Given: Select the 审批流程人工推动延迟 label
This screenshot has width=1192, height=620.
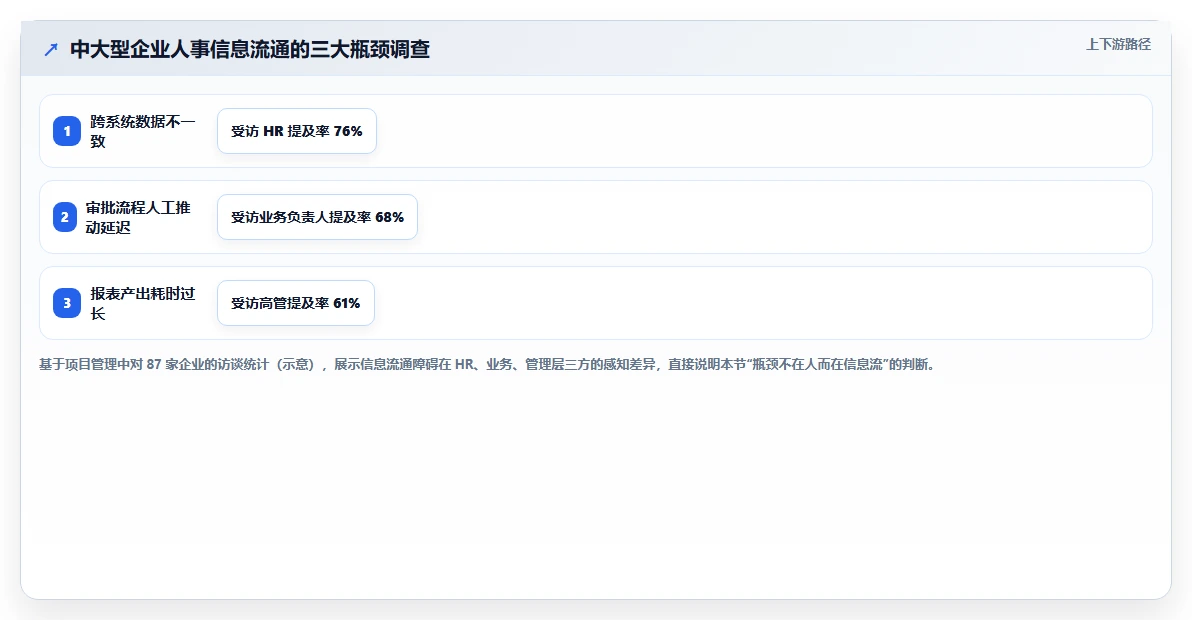Looking at the screenshot, I should tap(138, 217).
